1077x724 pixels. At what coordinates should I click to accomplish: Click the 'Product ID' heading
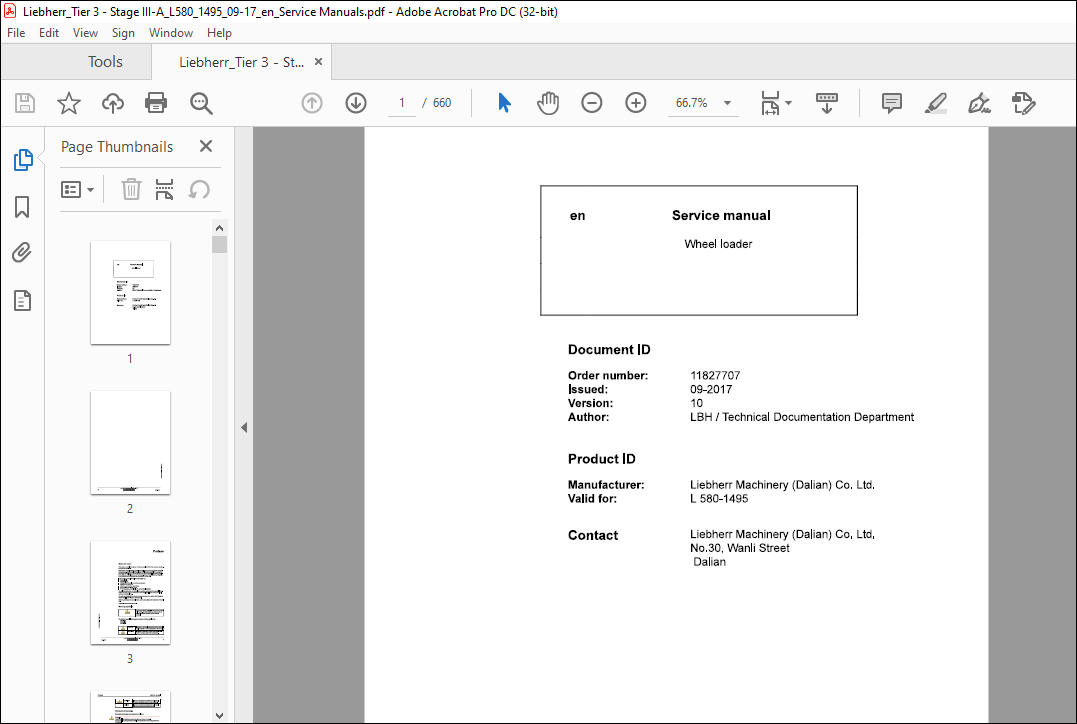click(x=602, y=459)
